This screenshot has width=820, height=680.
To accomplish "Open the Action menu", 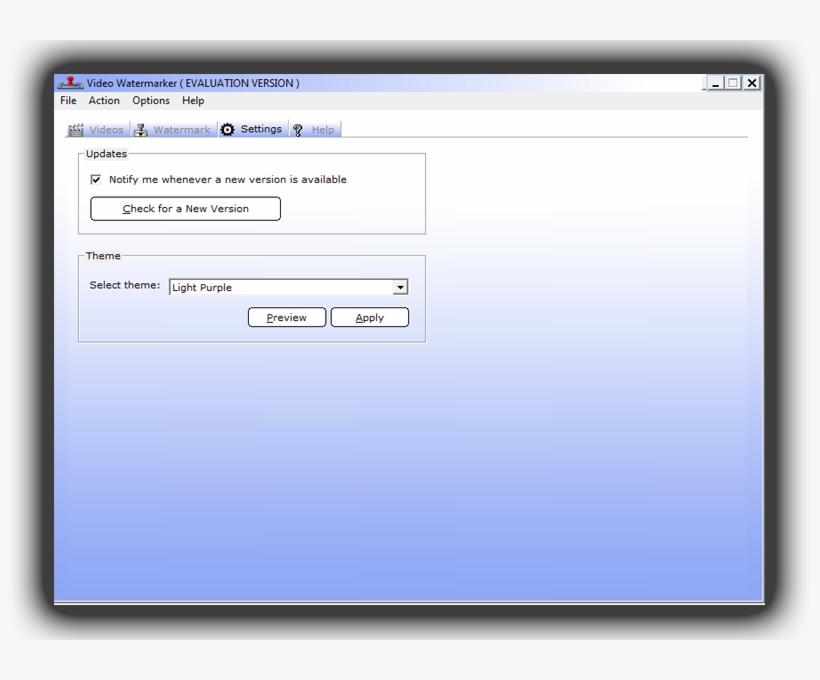I will (x=104, y=101).
